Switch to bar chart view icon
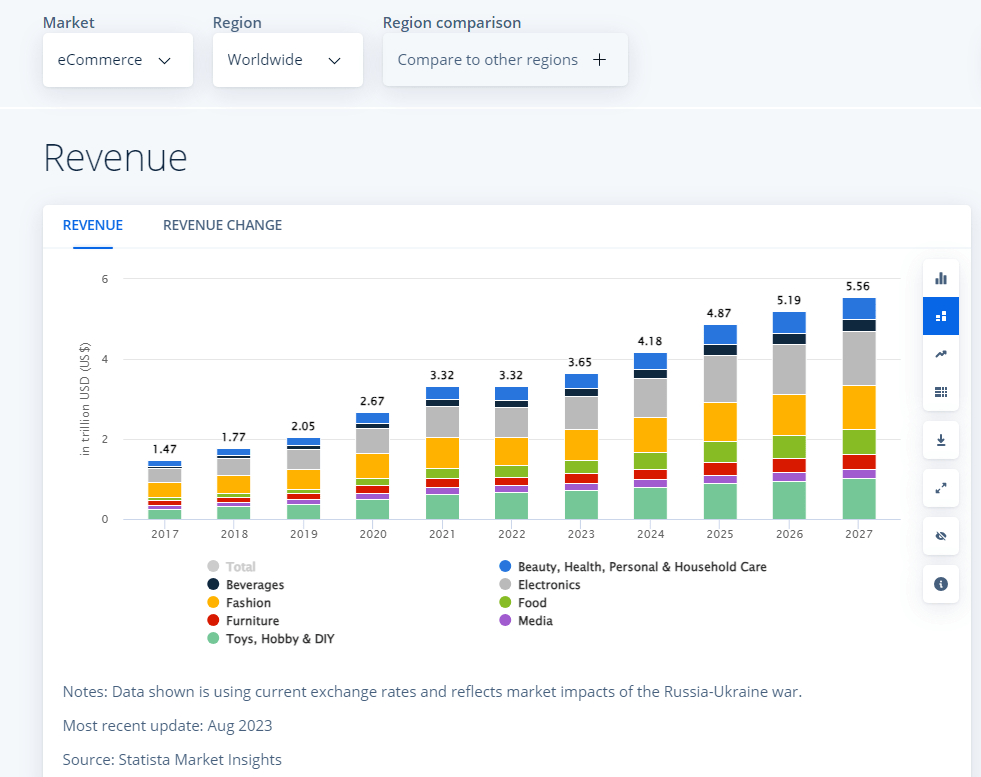Image resolution: width=981 pixels, height=777 pixels. [x=940, y=278]
